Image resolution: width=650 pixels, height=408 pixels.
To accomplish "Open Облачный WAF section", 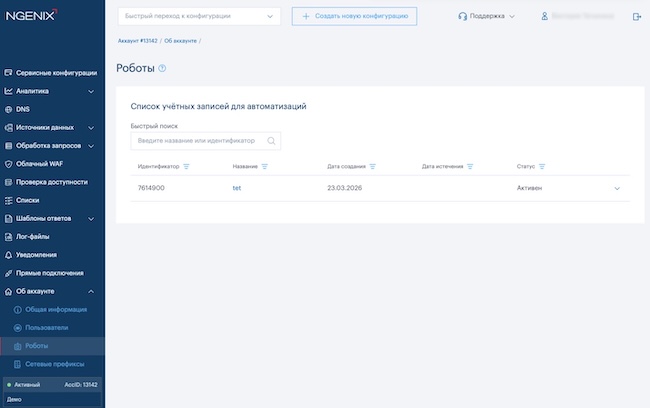I will (x=39, y=164).
